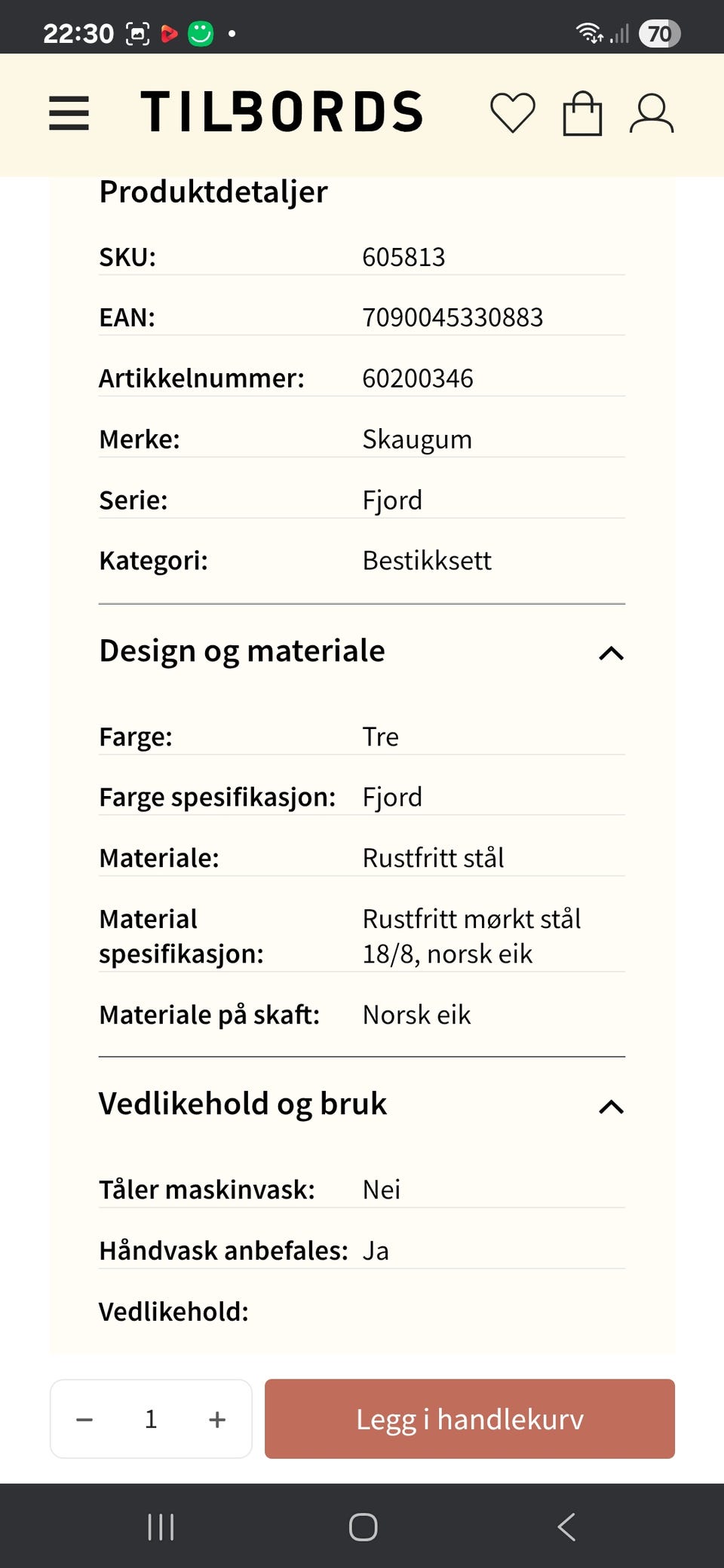Collapse the Vedlikehold og bruk section

pos(612,1107)
